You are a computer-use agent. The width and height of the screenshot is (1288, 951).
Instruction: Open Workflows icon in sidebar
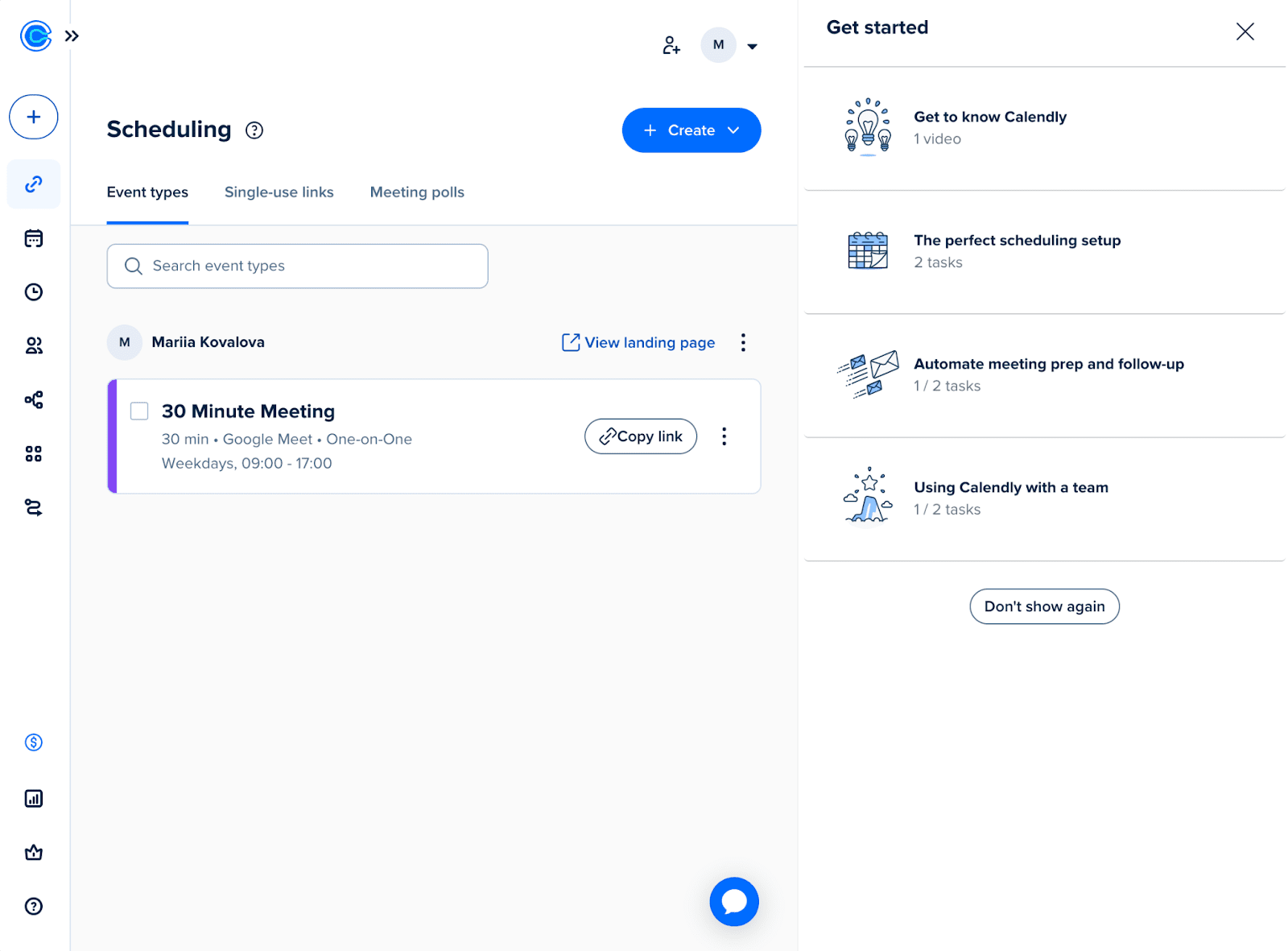34,400
